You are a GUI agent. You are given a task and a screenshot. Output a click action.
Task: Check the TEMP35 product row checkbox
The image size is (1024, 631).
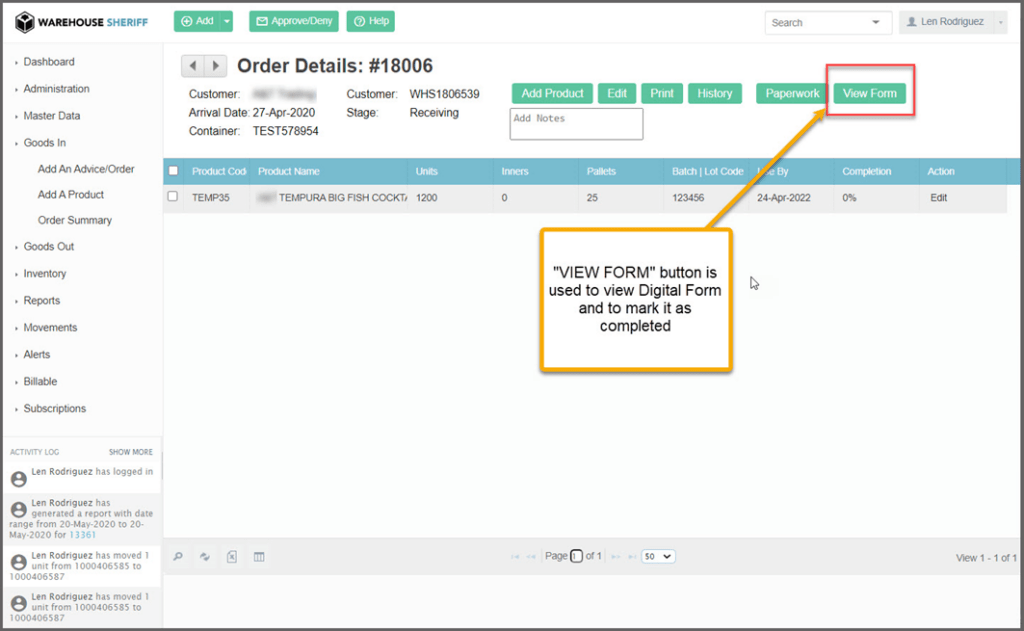[x=173, y=197]
